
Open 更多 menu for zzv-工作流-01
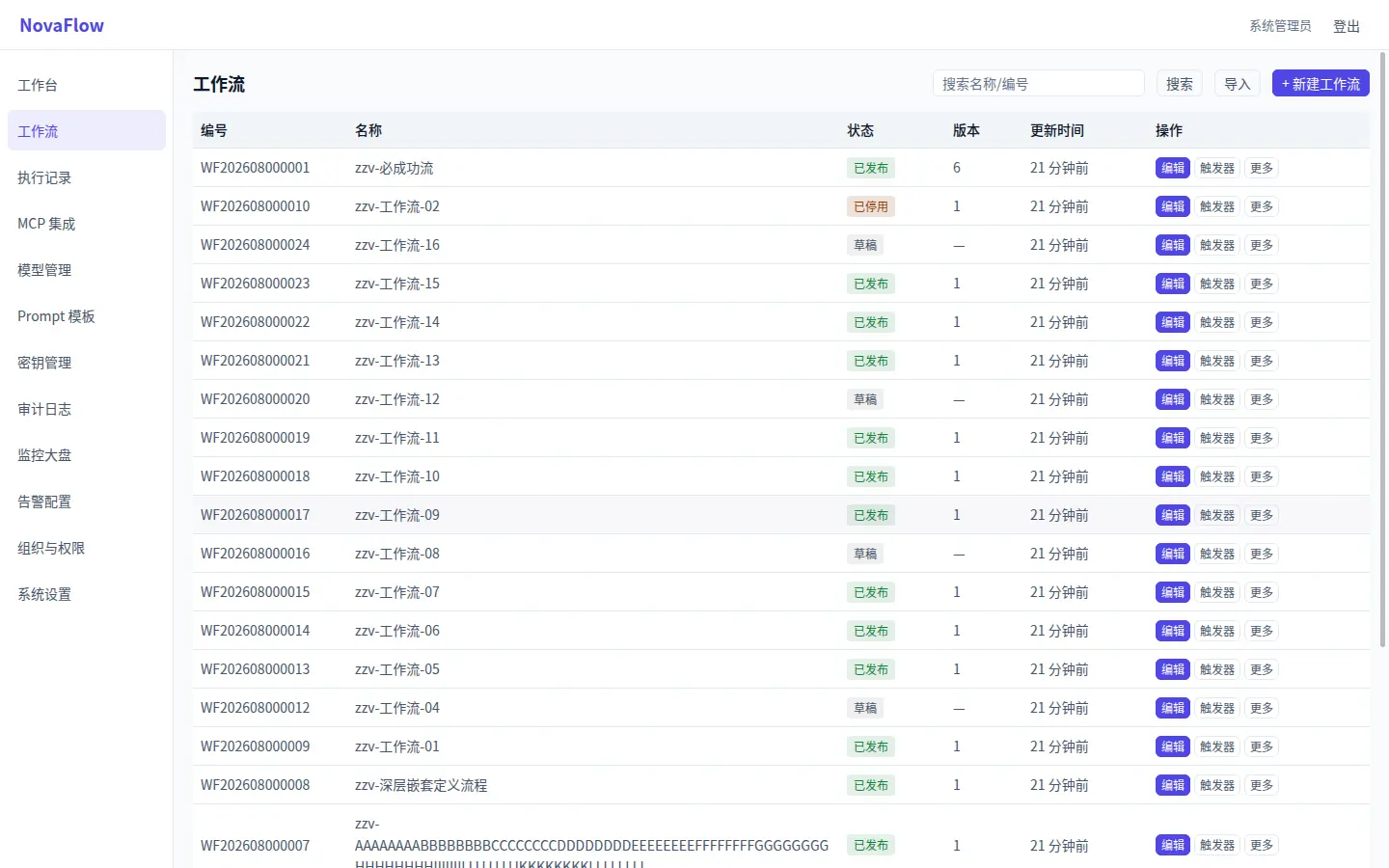pyautogui.click(x=1262, y=746)
